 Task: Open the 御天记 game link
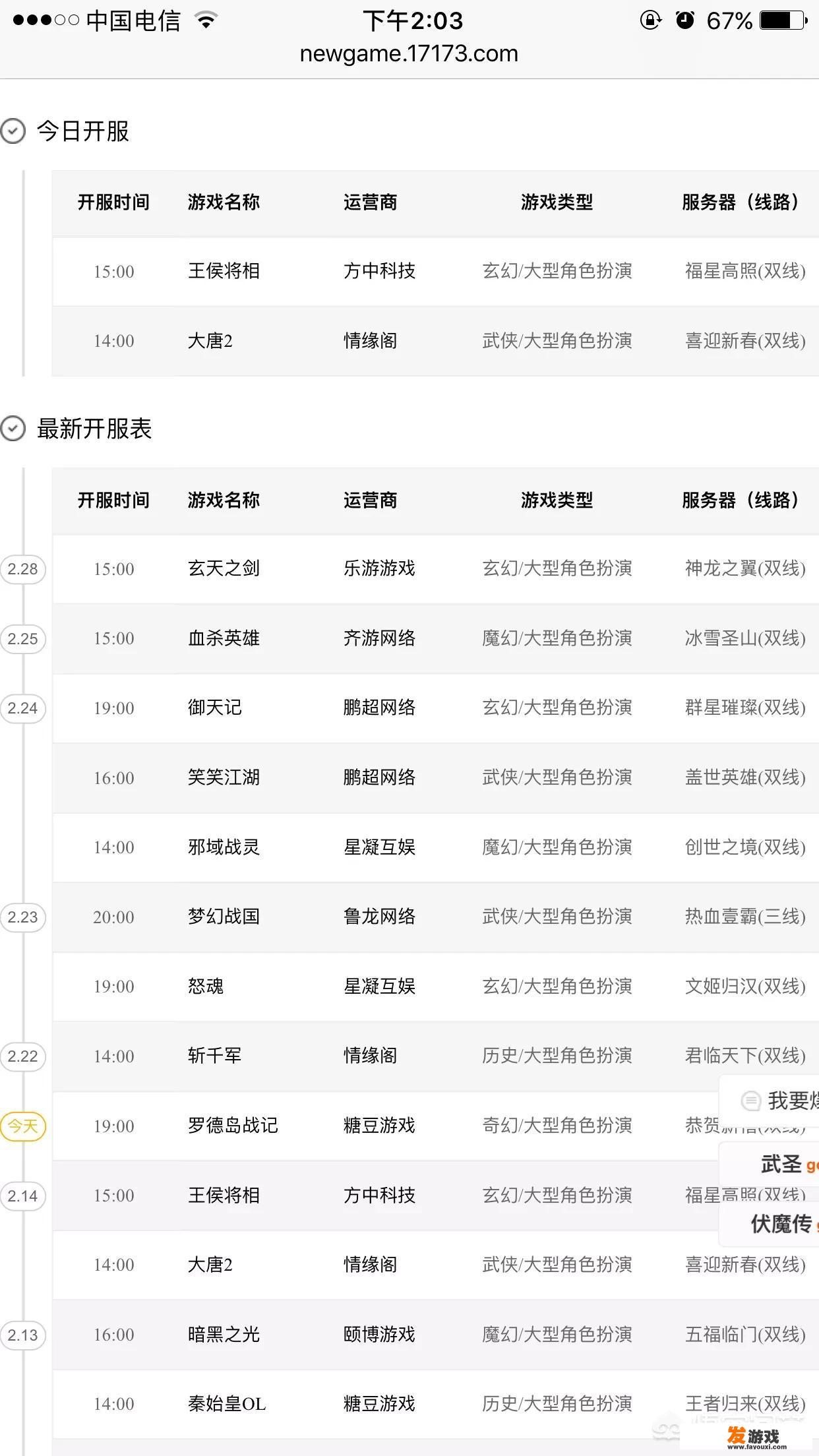(215, 708)
